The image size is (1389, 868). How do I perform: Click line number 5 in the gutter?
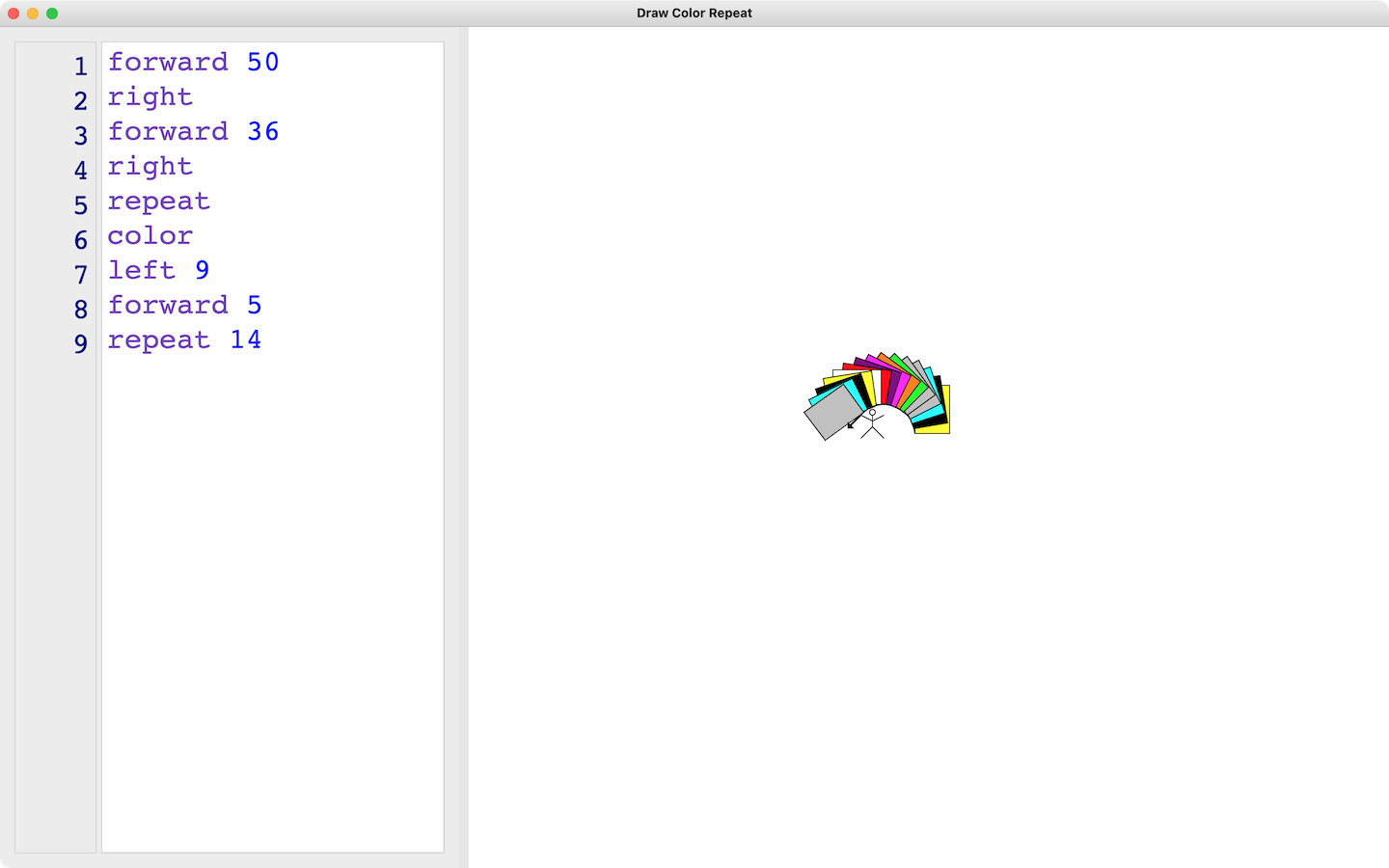coord(81,205)
